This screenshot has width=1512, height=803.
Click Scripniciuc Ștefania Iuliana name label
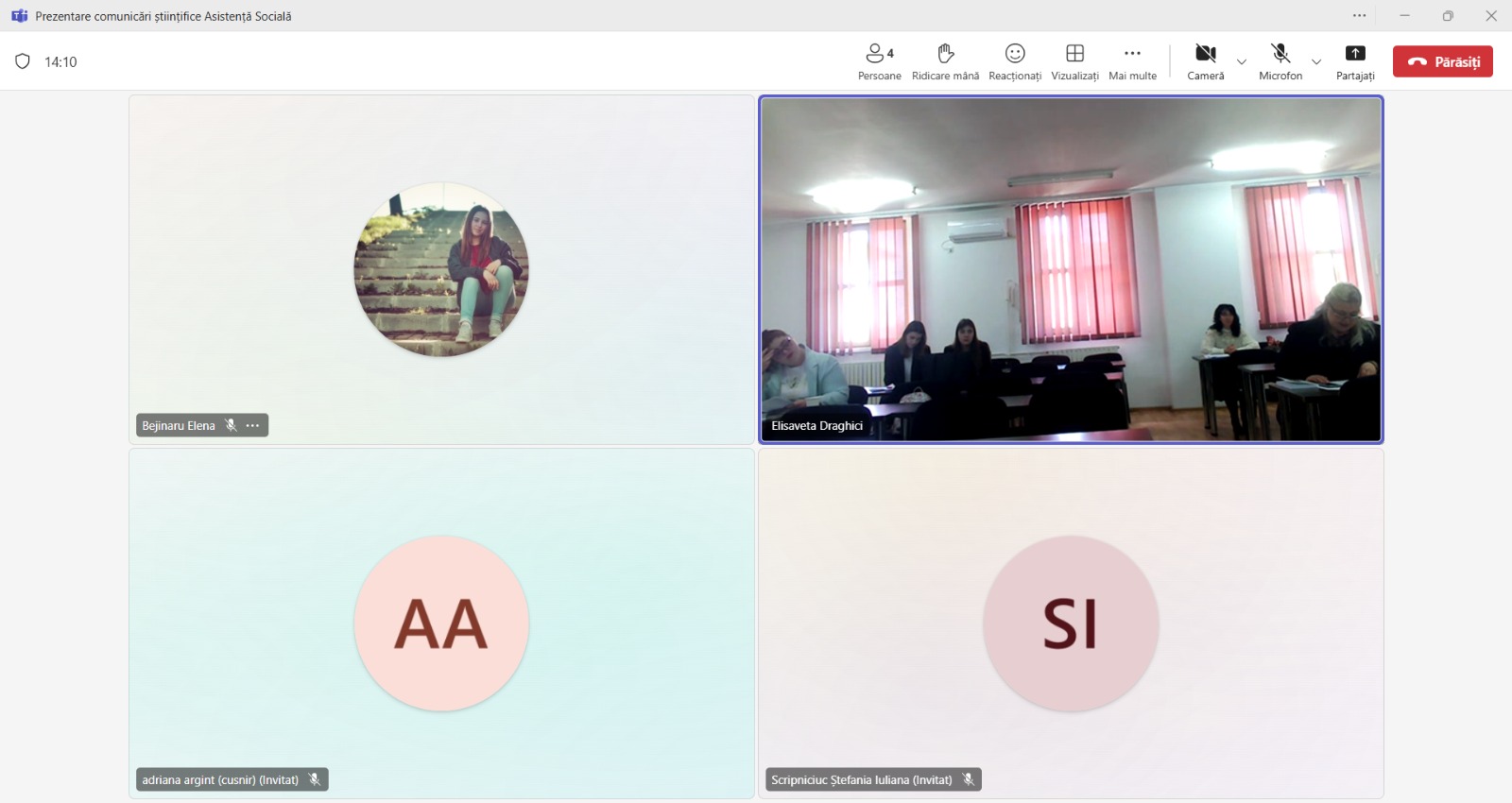point(862,780)
